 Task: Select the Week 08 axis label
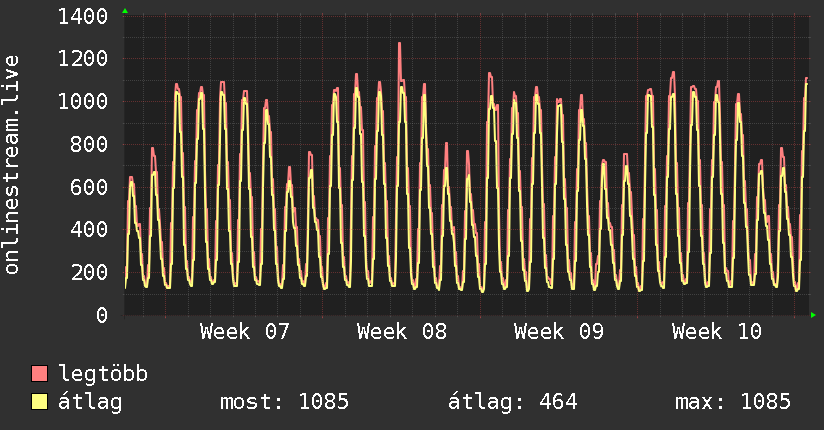(402, 332)
